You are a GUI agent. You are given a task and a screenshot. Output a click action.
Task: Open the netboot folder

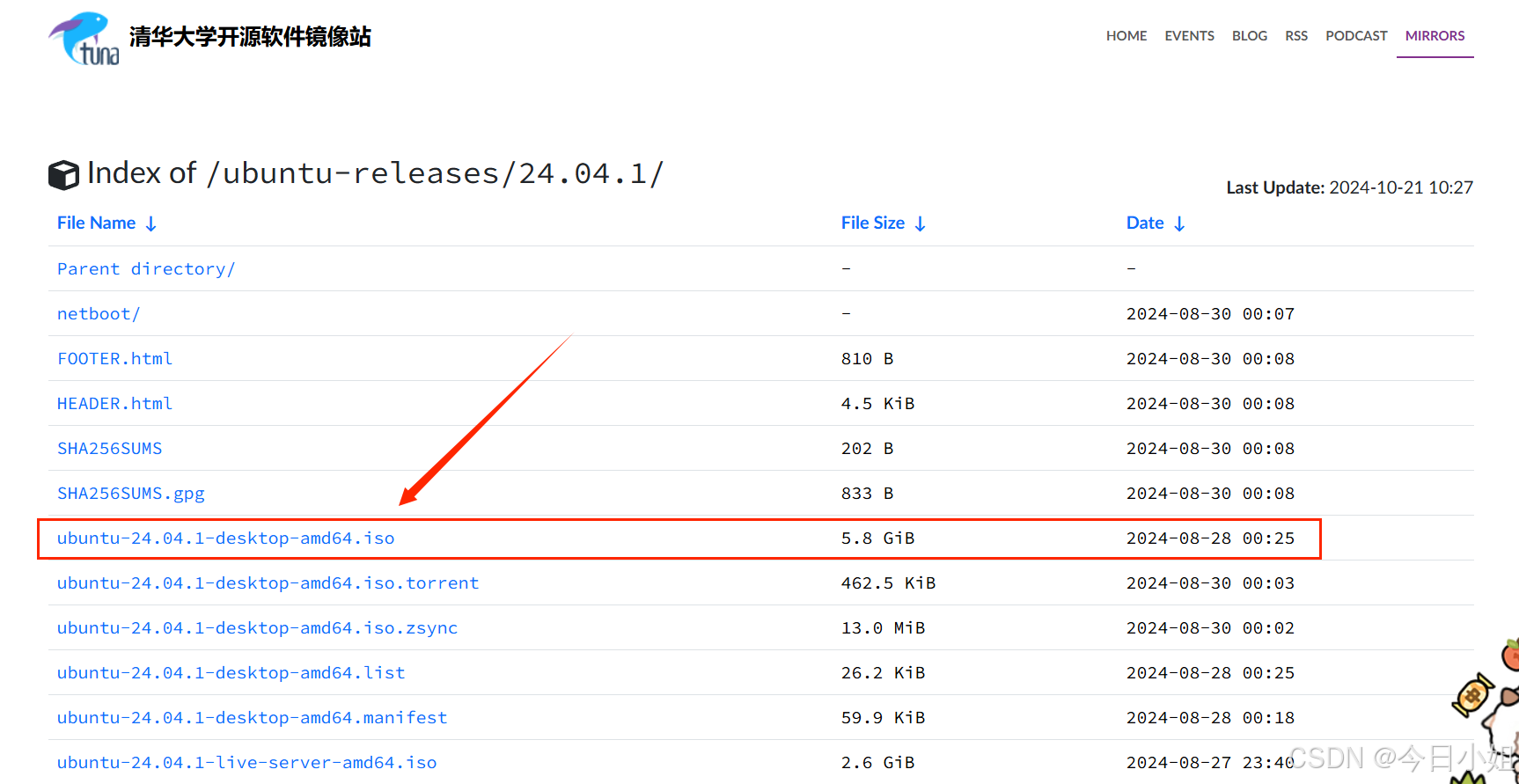(x=99, y=314)
